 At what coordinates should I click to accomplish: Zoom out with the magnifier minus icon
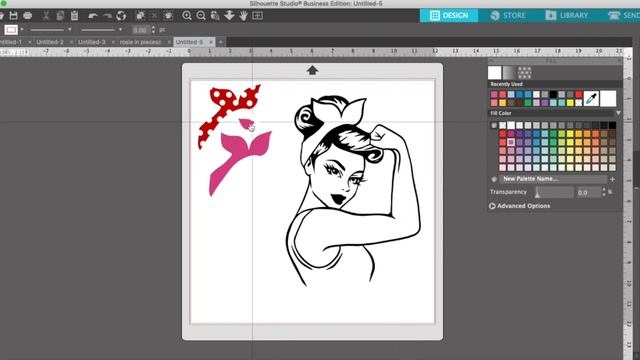[x=201, y=16]
